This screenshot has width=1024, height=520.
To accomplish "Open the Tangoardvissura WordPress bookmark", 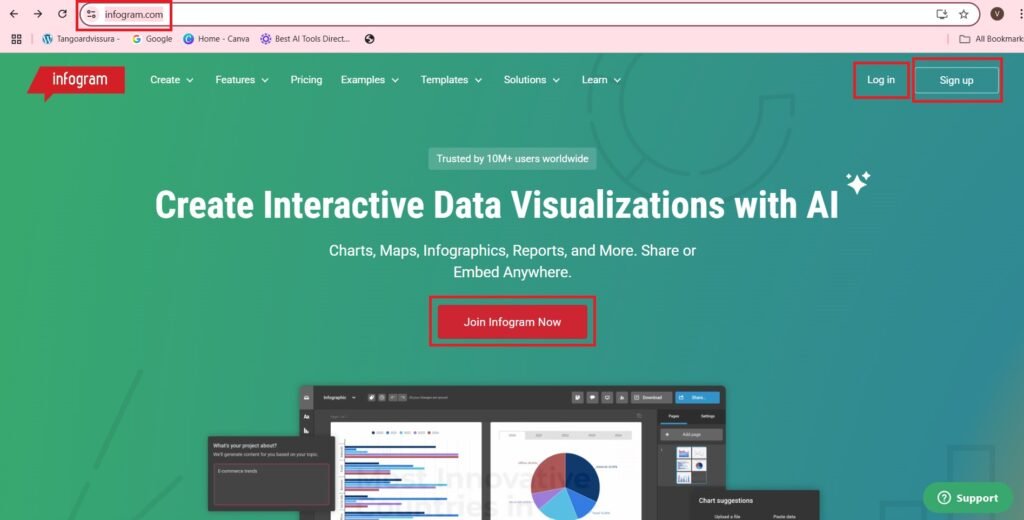I will pyautogui.click(x=81, y=39).
